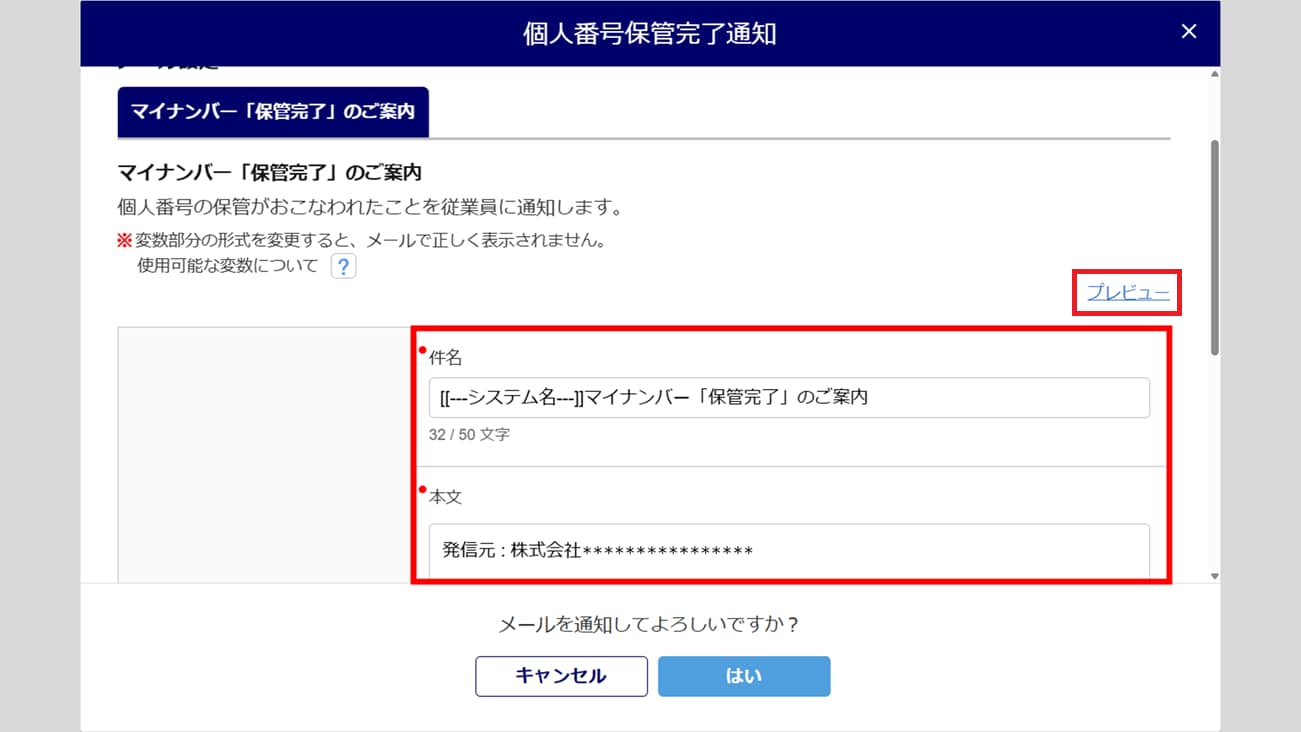
Task: Click the red ※ warning note text
Action: point(370,241)
